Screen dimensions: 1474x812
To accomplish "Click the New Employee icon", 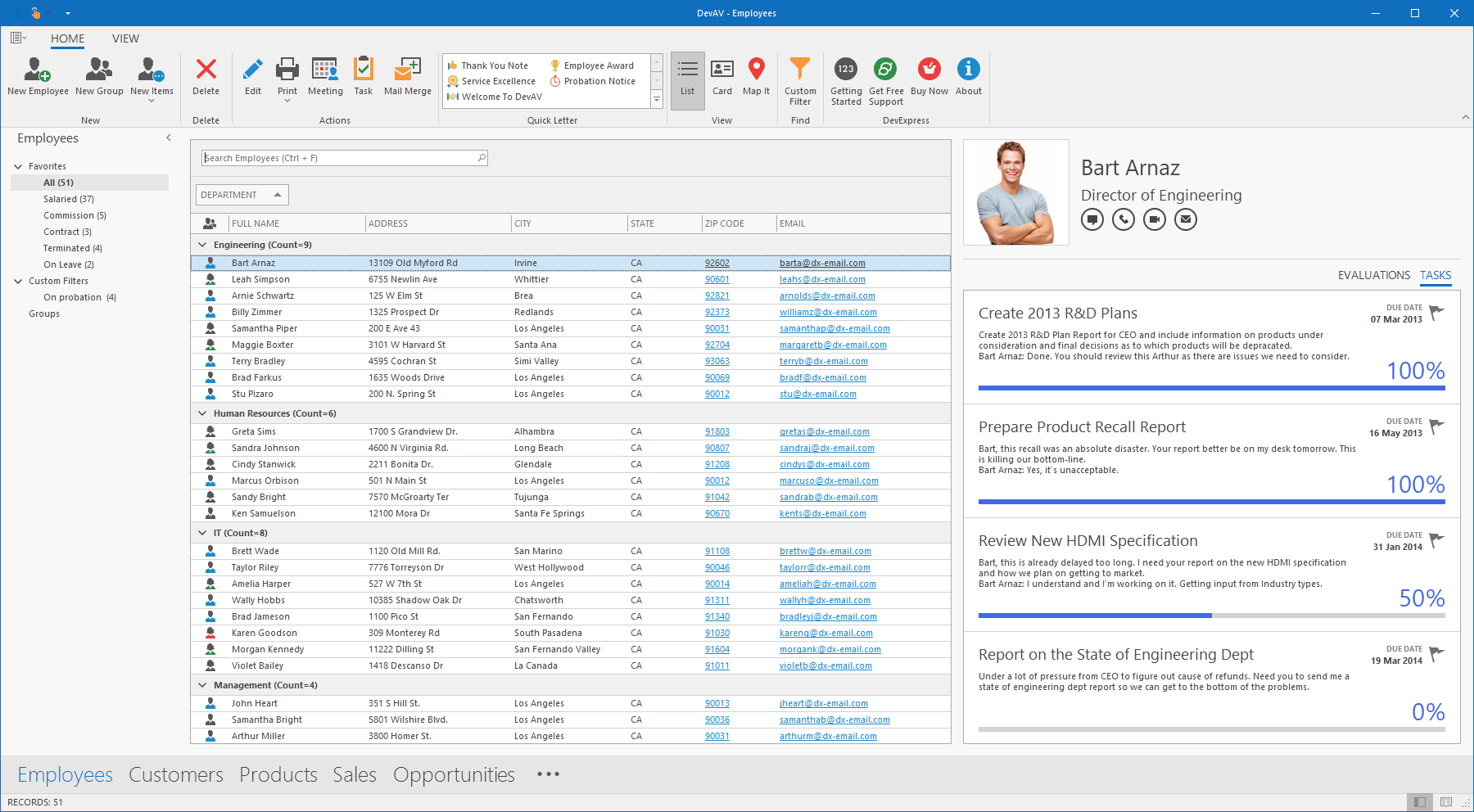I will click(38, 70).
